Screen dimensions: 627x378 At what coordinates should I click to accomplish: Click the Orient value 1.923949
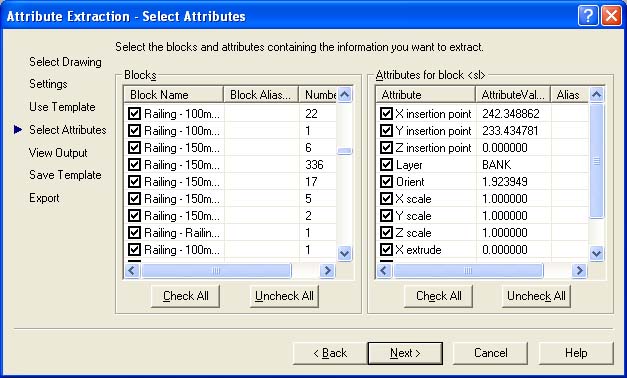coord(505,182)
